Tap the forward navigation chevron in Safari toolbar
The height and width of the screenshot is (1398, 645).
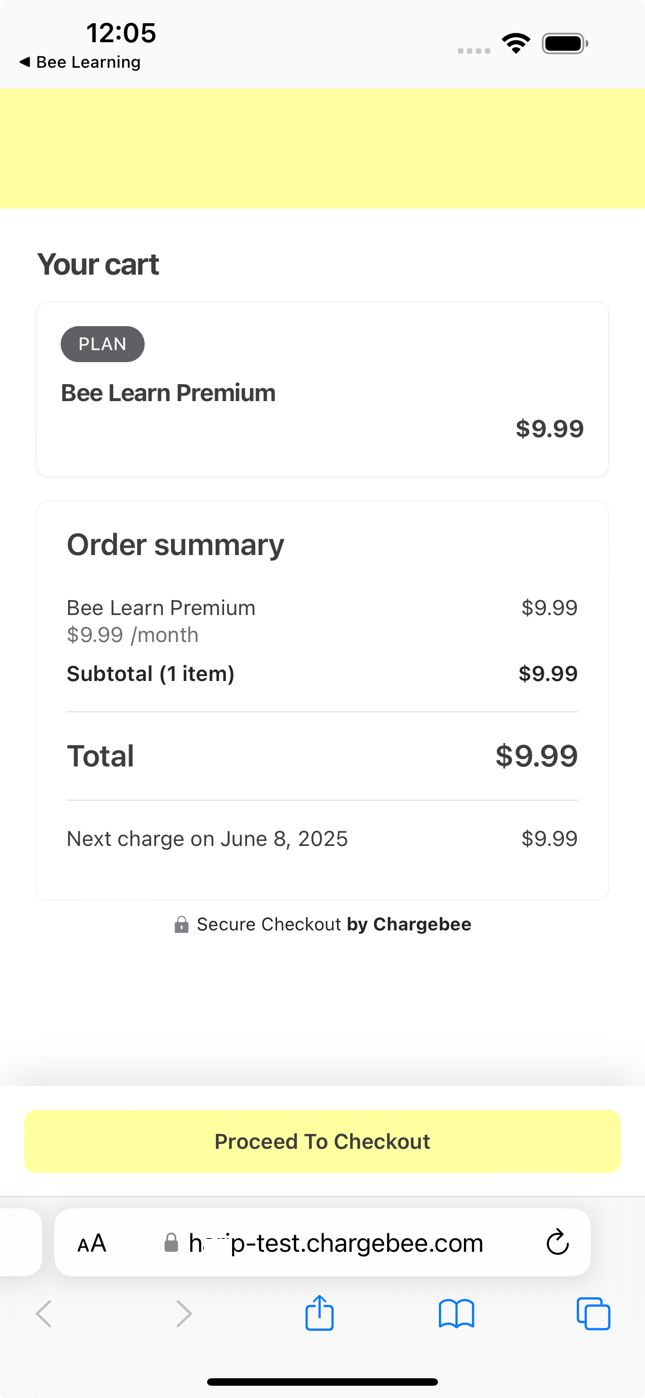coord(183,1313)
